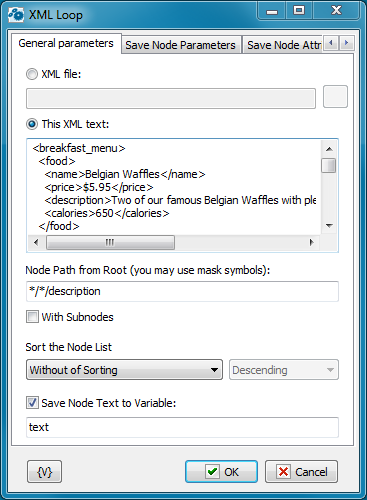Open the Without of Sorting dropdown
The image size is (367, 500).
[x=124, y=370]
